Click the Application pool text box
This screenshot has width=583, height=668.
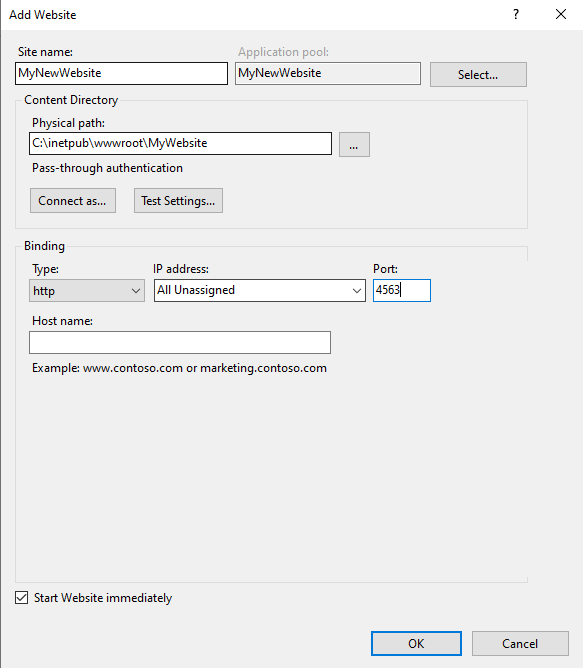click(328, 73)
